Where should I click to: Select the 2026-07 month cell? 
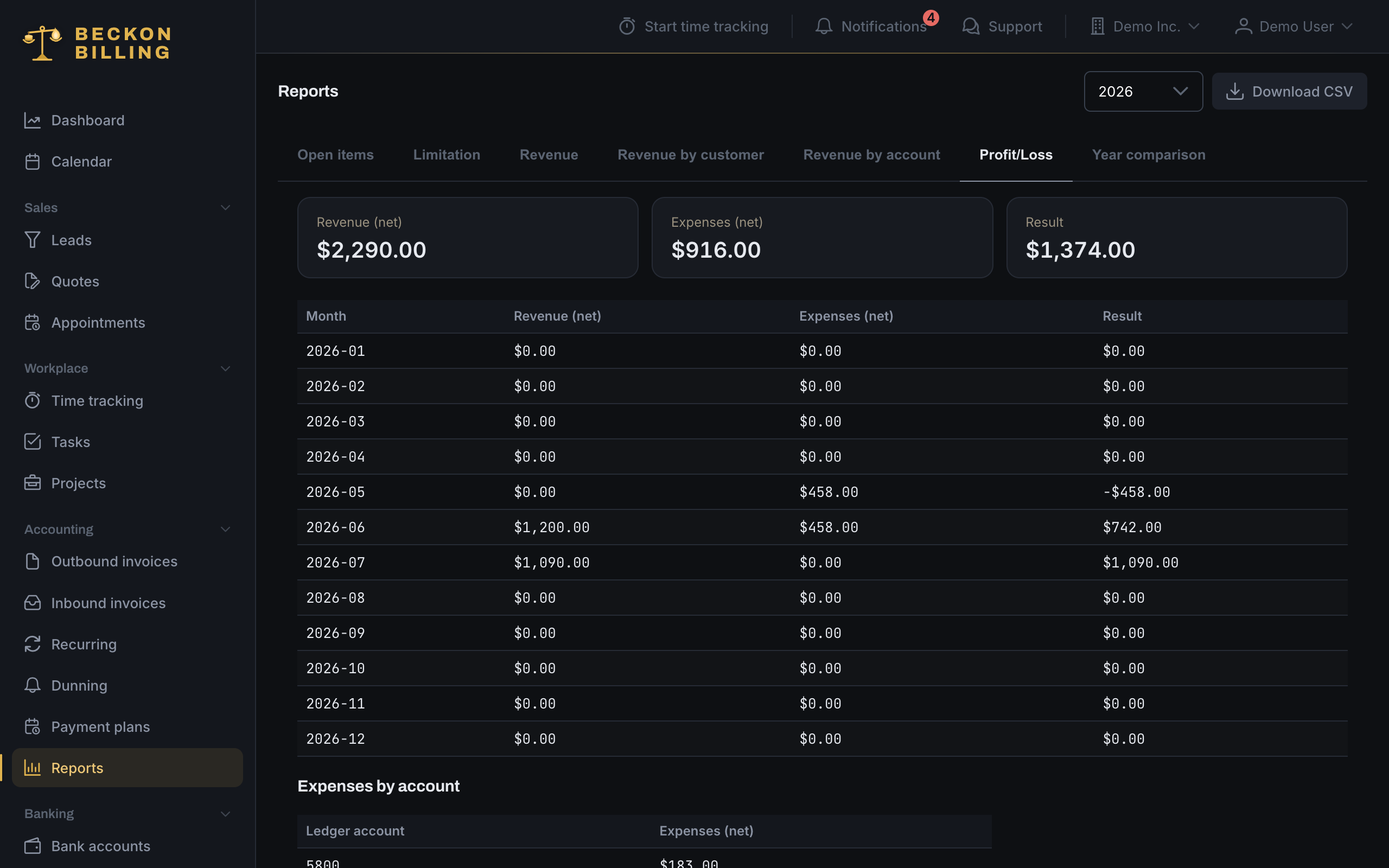(x=335, y=563)
